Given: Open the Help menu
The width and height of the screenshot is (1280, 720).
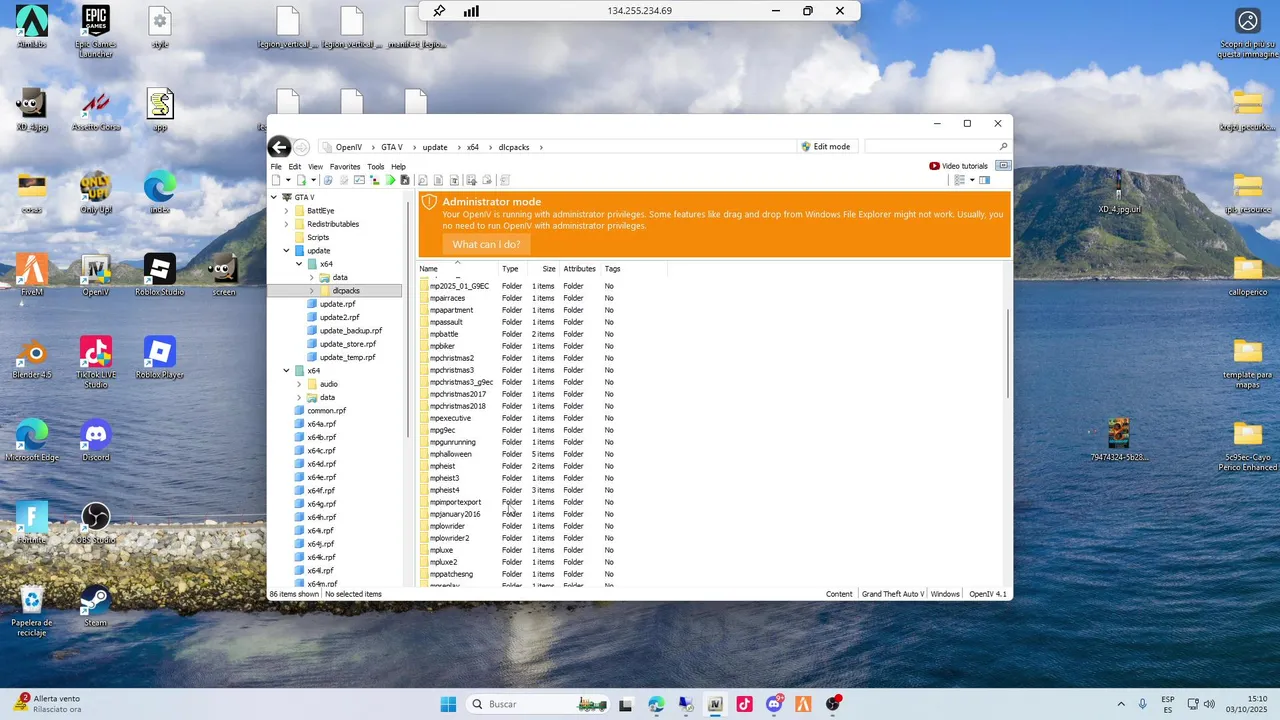Looking at the screenshot, I should [x=398, y=167].
